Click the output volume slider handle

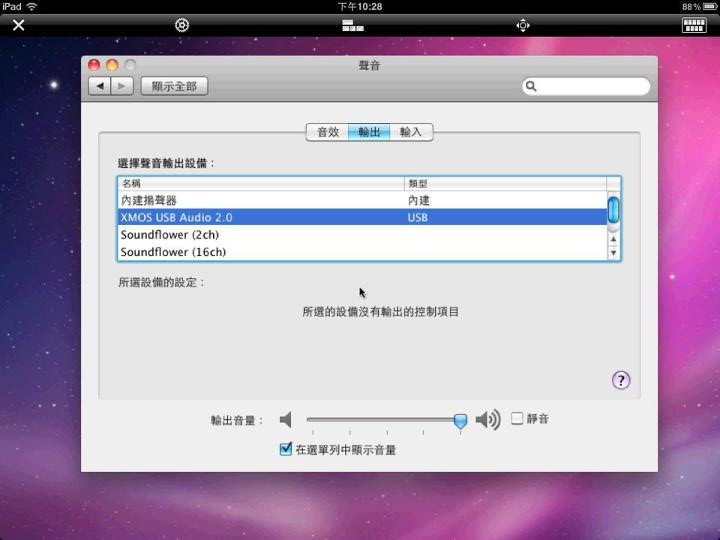click(x=460, y=421)
